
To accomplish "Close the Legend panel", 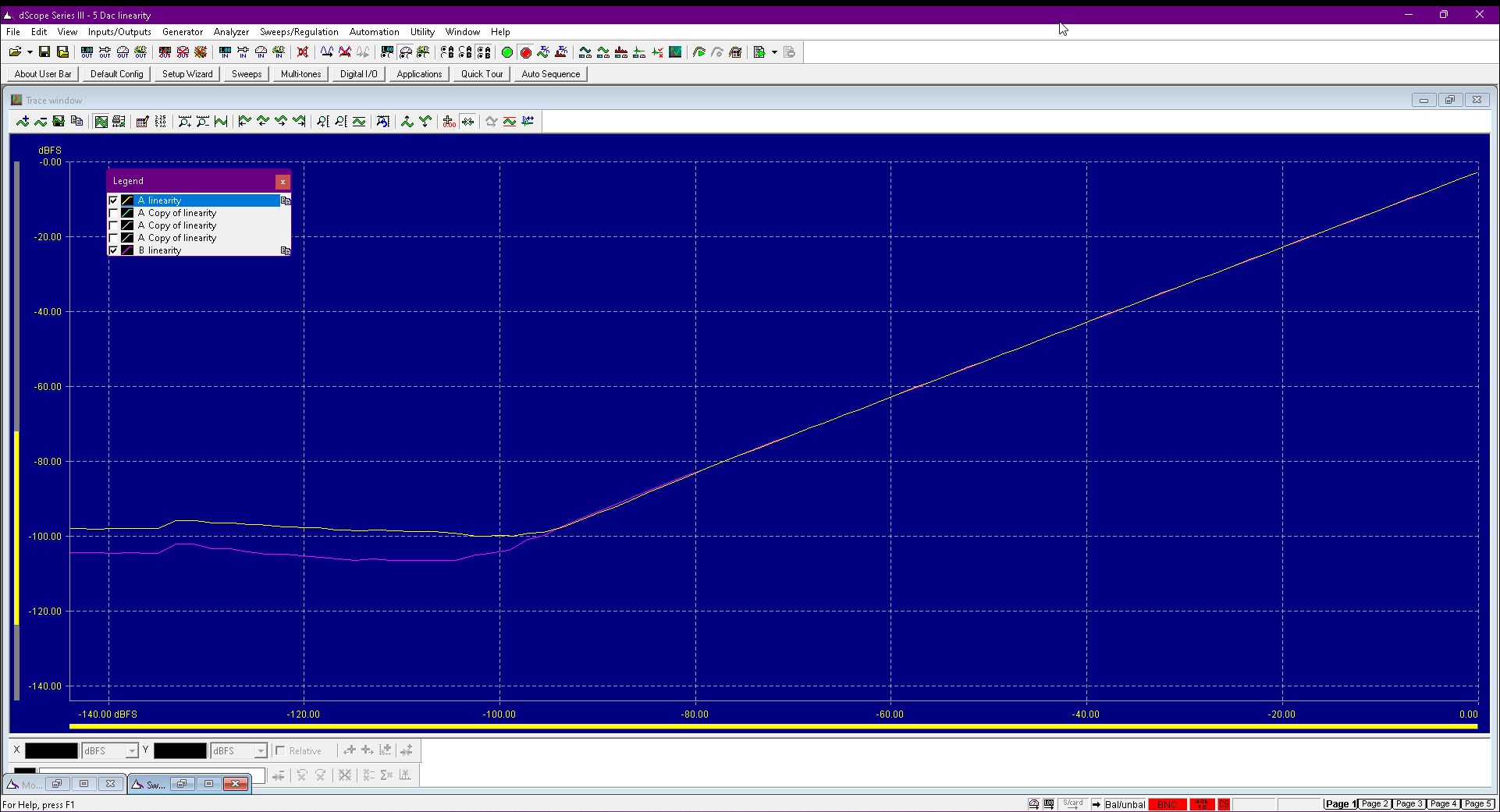I will (x=283, y=181).
